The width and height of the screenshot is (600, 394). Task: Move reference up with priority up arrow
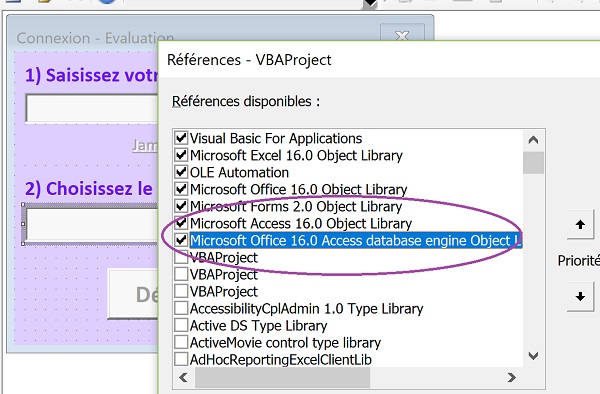(x=580, y=225)
